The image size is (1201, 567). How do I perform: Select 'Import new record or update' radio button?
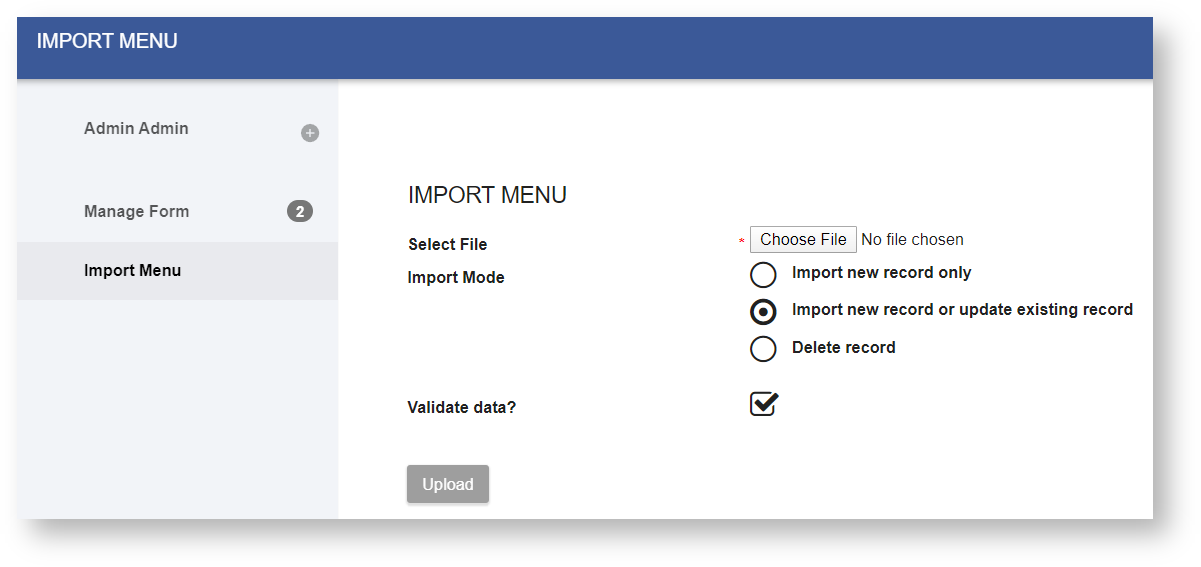tap(763, 312)
